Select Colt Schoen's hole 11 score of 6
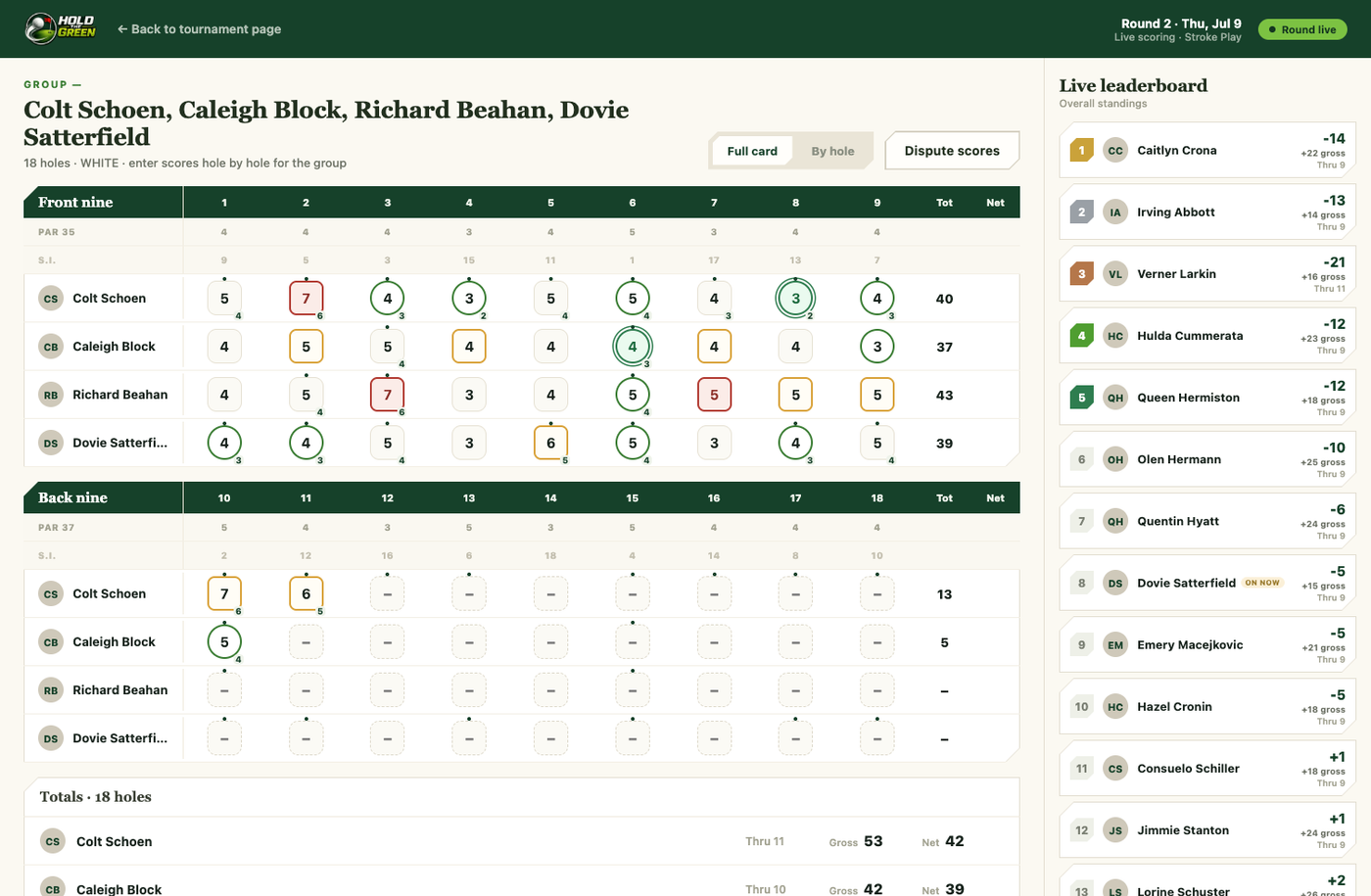The image size is (1371, 896). coord(306,593)
